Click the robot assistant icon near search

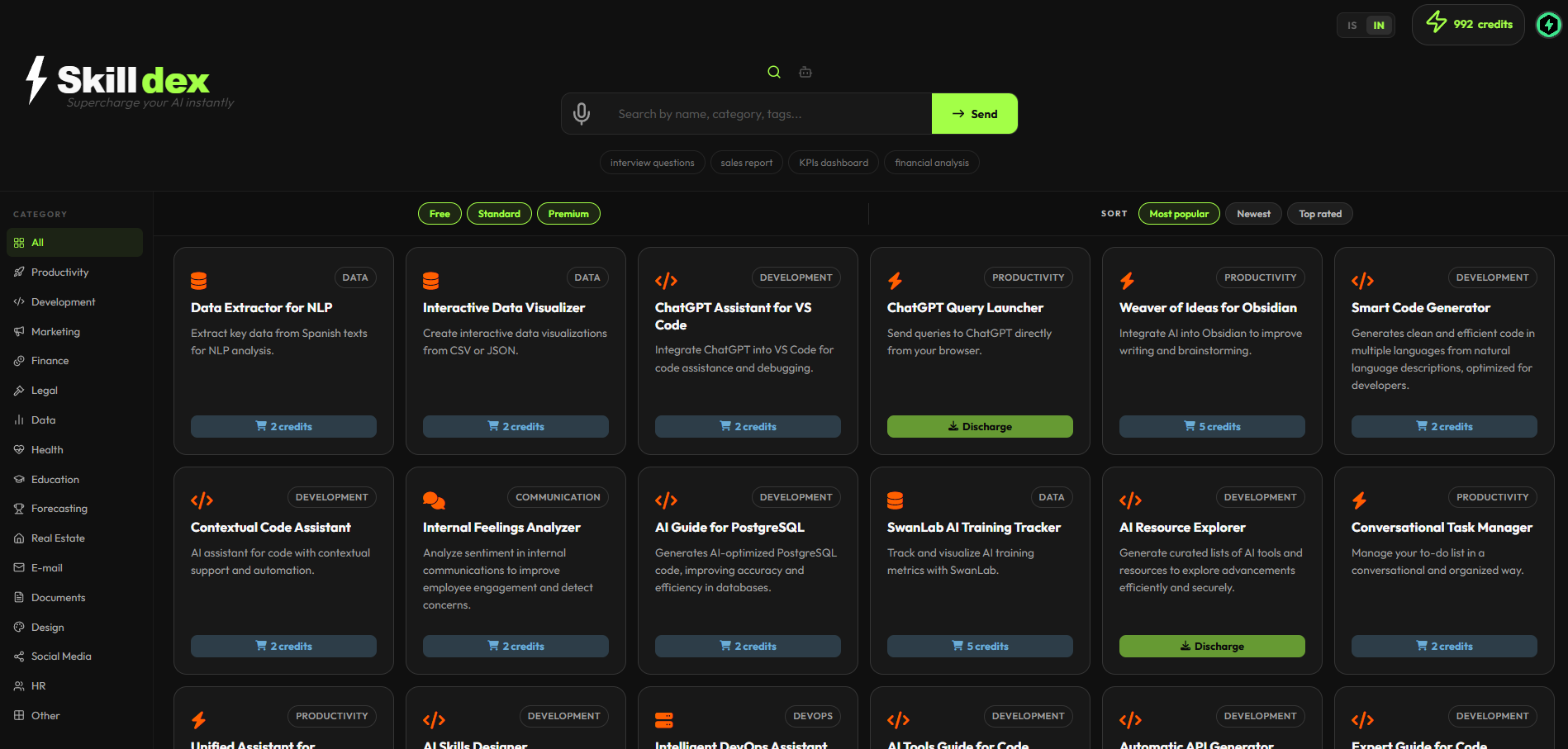pos(805,72)
